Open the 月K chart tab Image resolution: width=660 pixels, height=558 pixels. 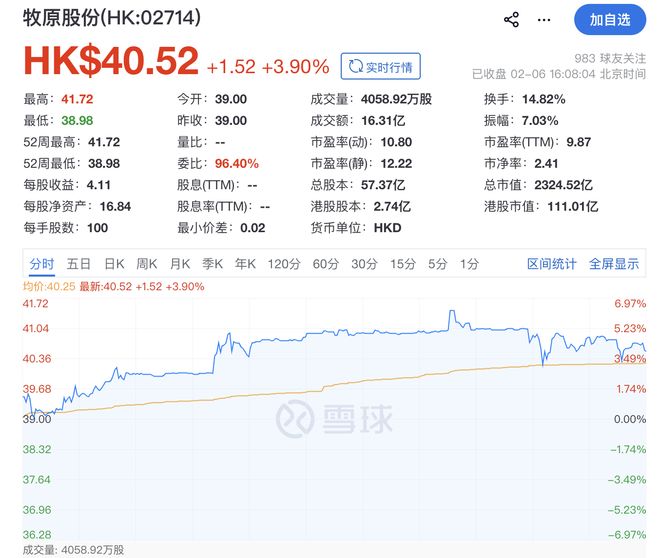(x=180, y=264)
